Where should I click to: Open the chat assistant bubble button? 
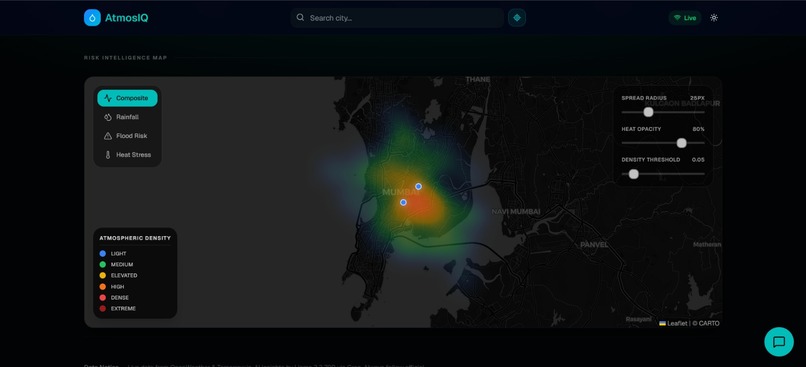point(779,342)
